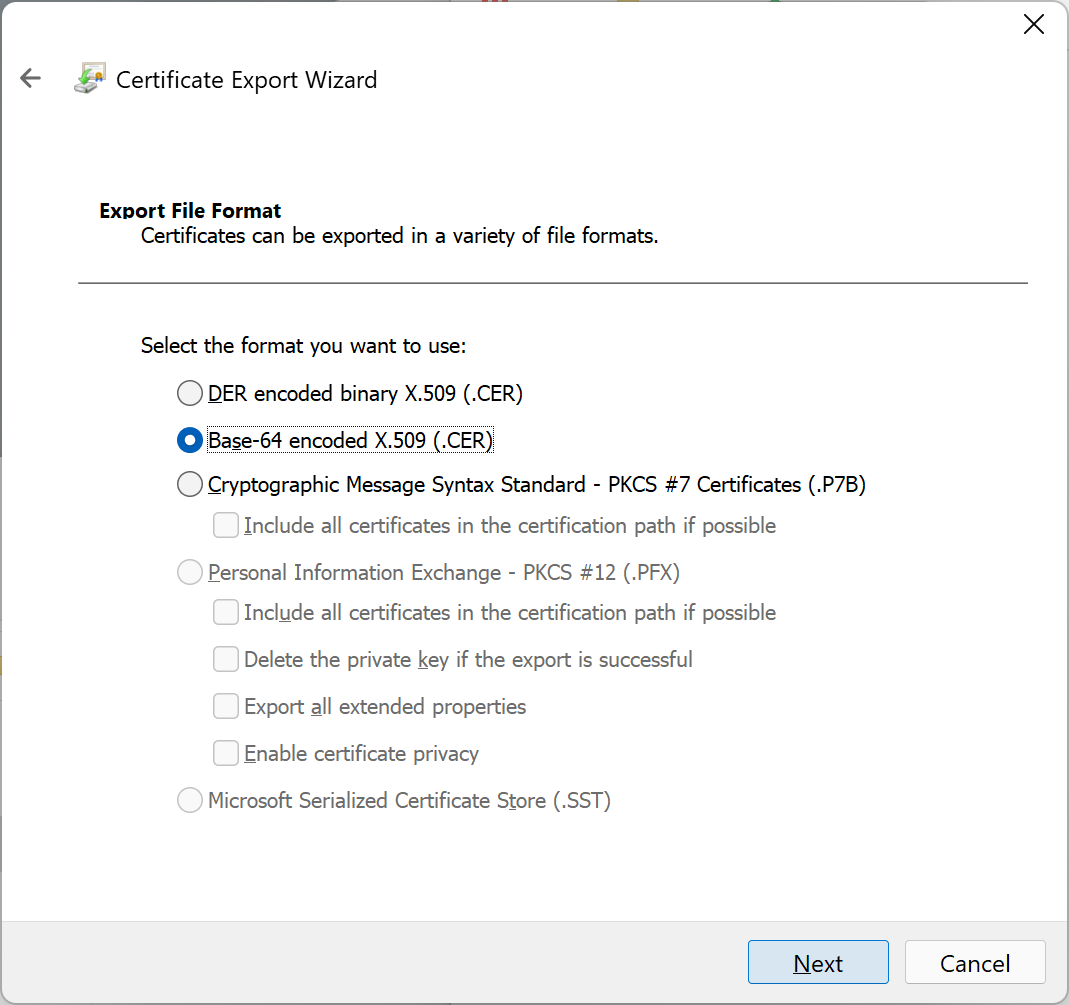1069x1005 pixels.
Task: Select Base-64 encoded X.509 radio button
Action: [190, 440]
